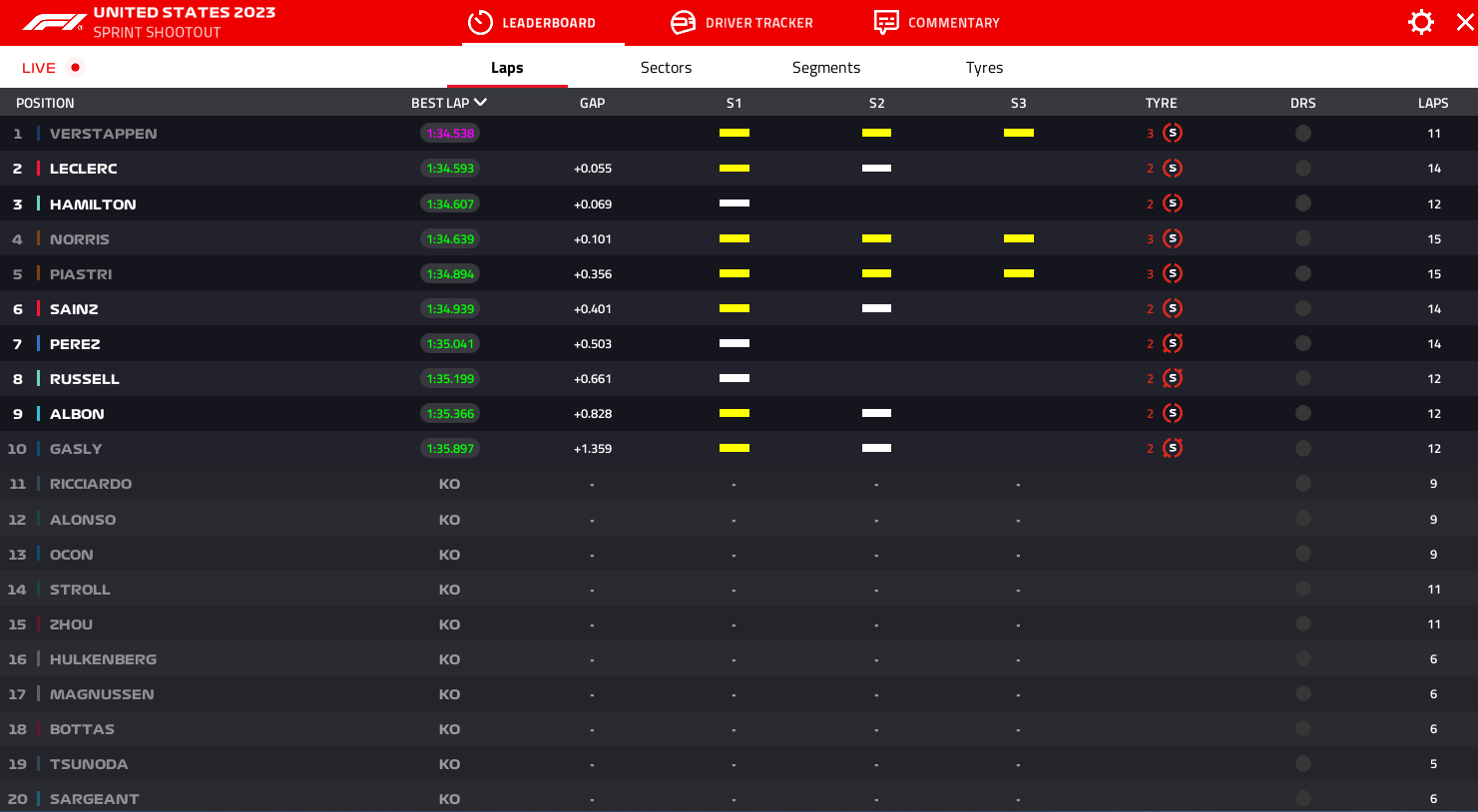Click the Commentary speech bubble icon
Viewport: 1478px width, 812px height.
coord(886,22)
